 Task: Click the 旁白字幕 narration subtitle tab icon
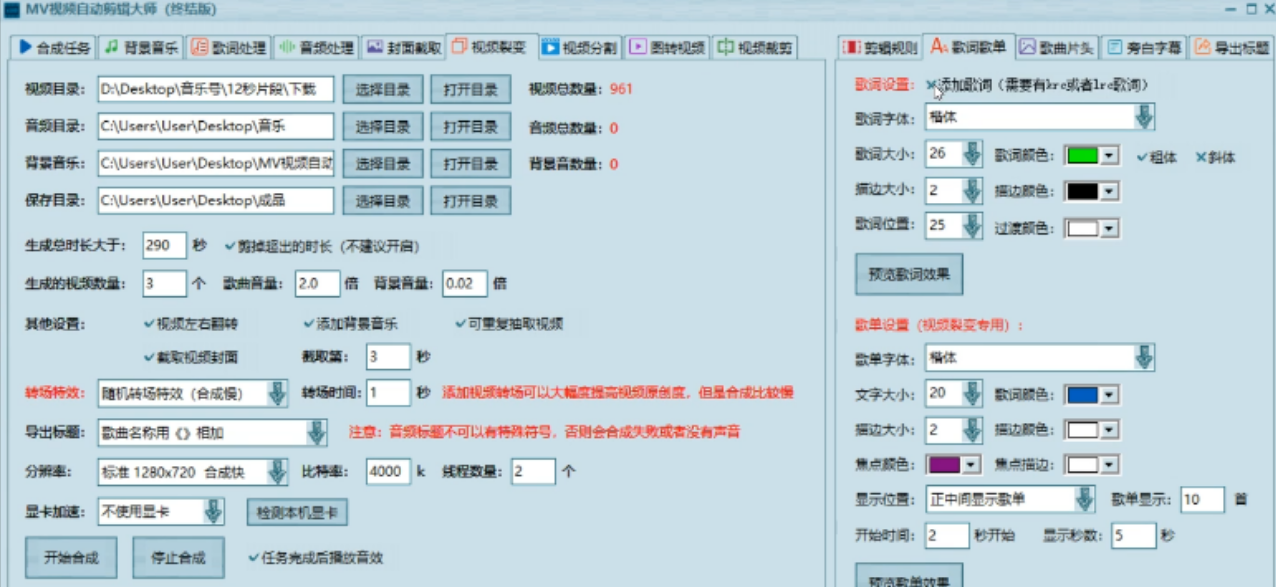tap(1113, 44)
